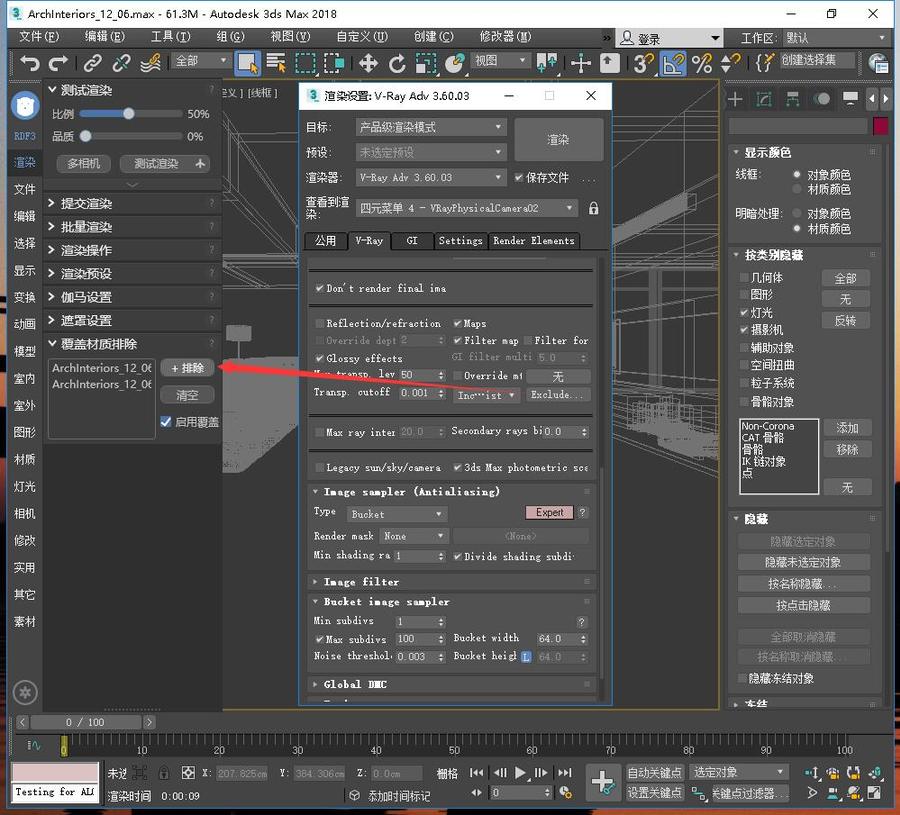Select the Link tool icon

92,63
